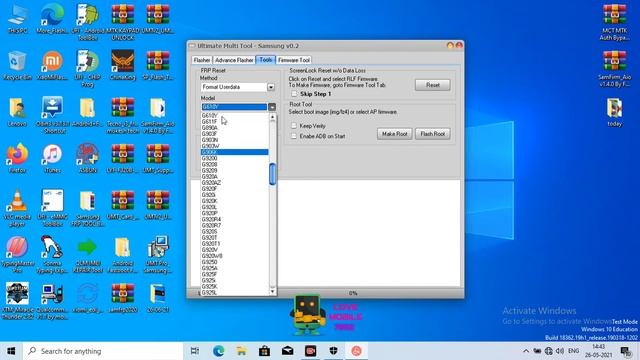Click the Make Root button
The height and width of the screenshot is (360, 640).
coord(394,134)
